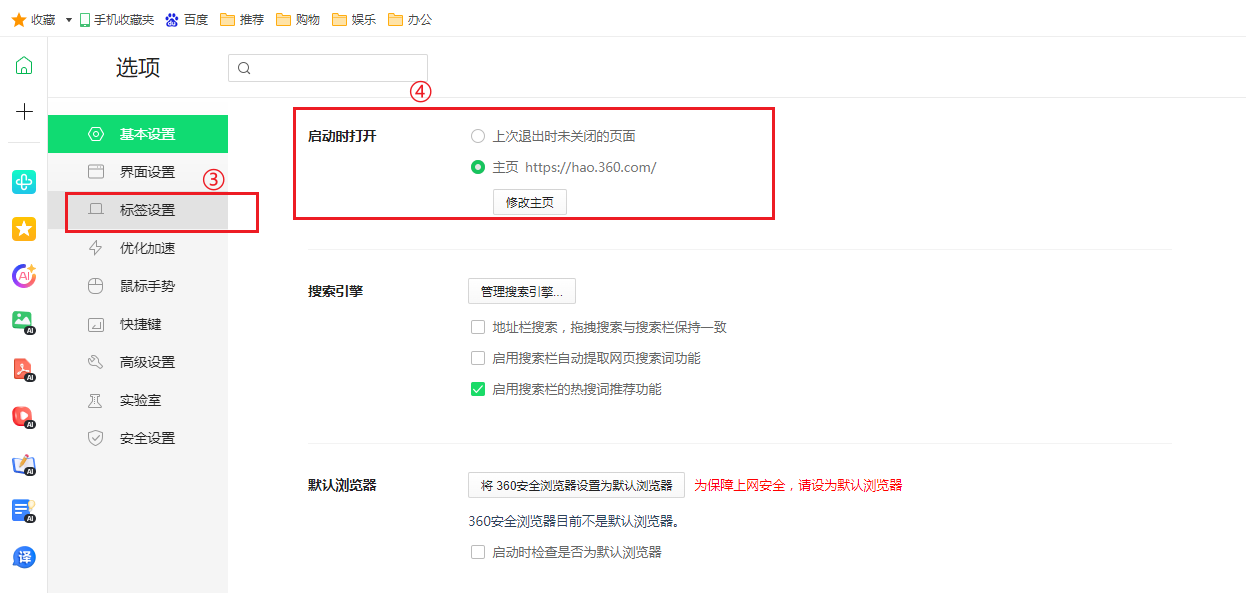Open the 娱乐 bookmark folder
The width and height of the screenshot is (1246, 593).
[353, 19]
